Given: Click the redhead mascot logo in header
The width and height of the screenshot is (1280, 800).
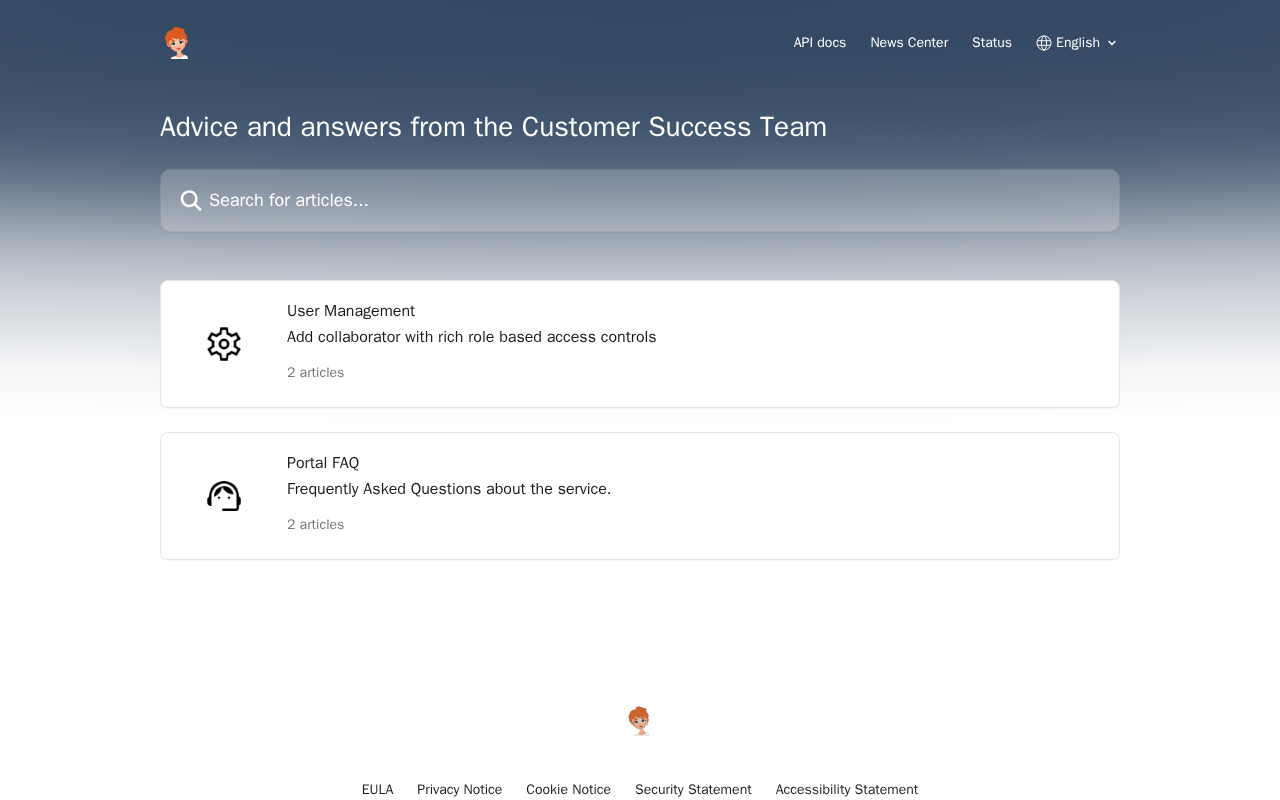Looking at the screenshot, I should pos(177,43).
